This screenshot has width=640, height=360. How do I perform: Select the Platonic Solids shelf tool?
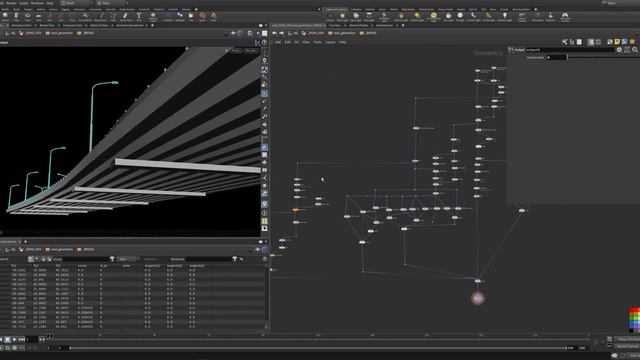153,17
